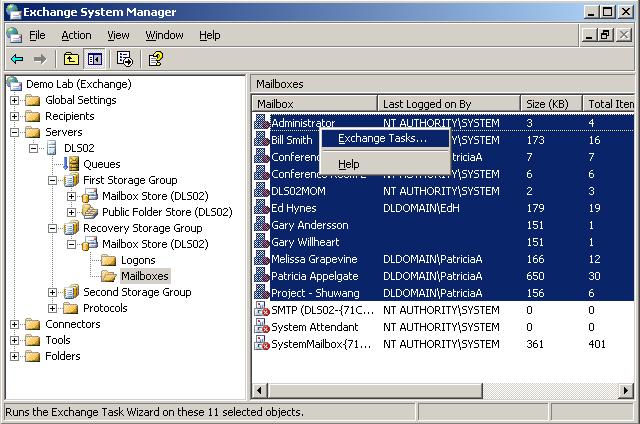Collapse the Recovery Storage Group node

[x=52, y=228]
